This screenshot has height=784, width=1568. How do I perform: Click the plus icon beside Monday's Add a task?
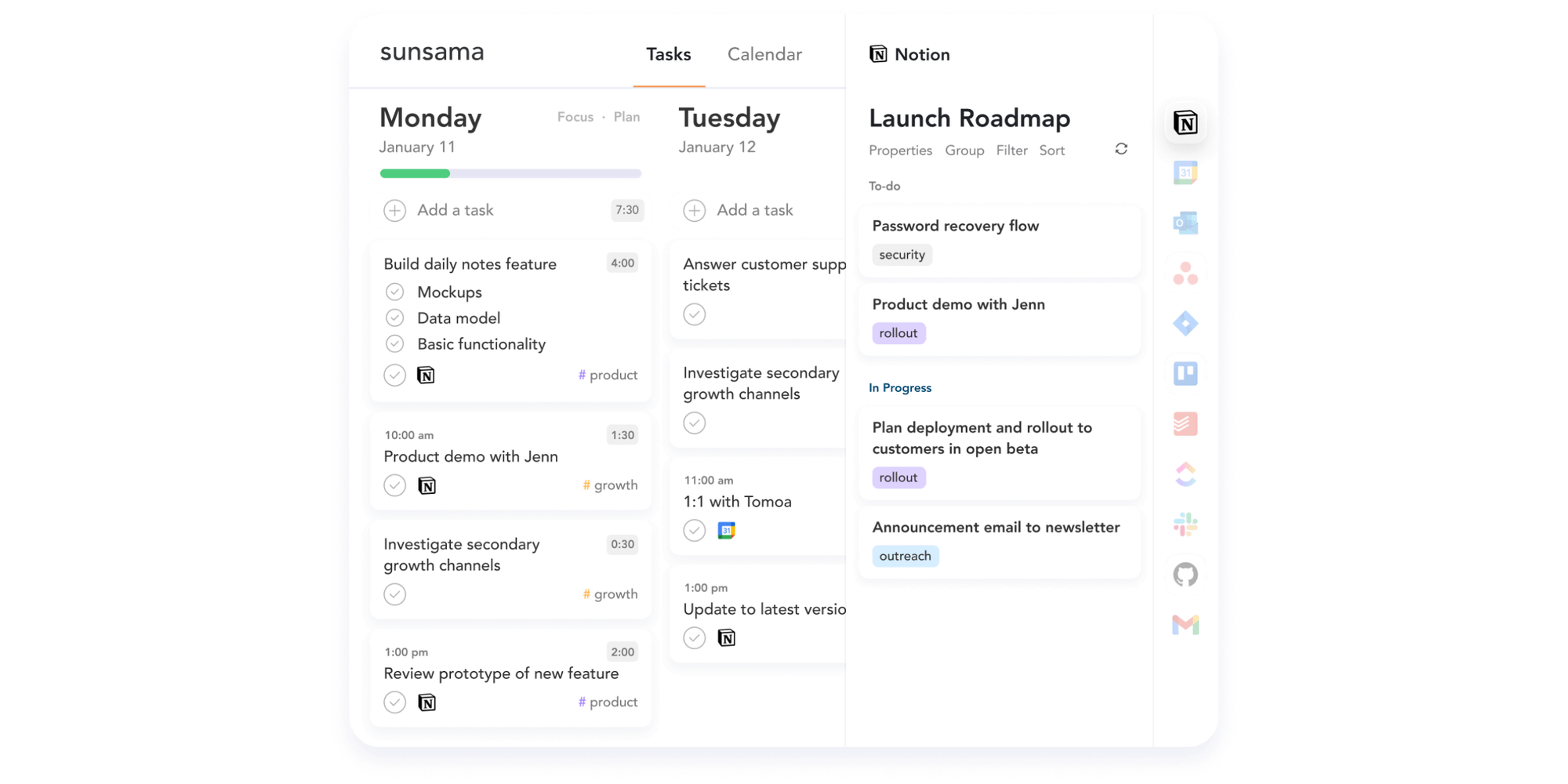click(x=394, y=210)
